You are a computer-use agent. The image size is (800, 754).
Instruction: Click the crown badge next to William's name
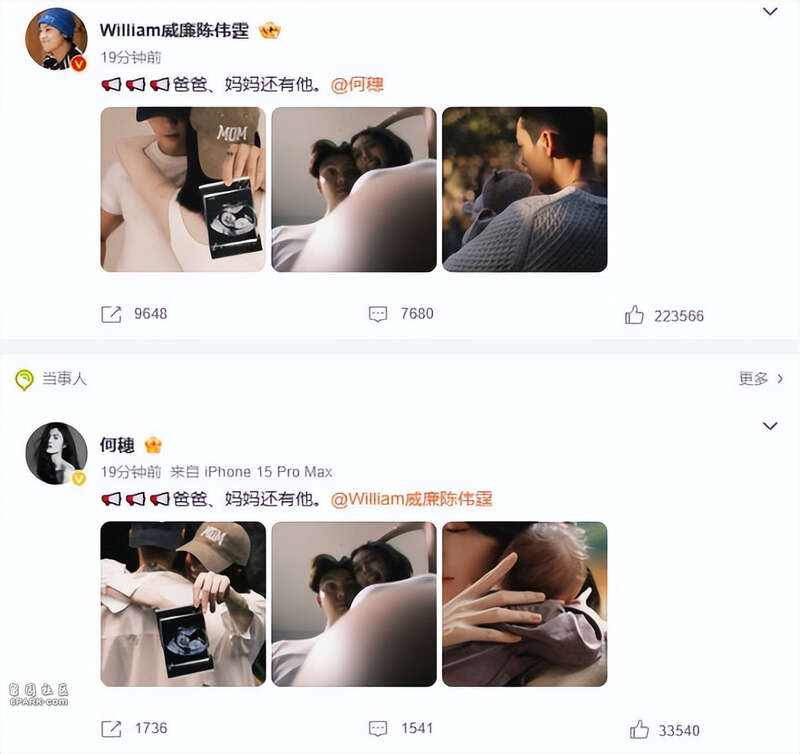click(269, 31)
